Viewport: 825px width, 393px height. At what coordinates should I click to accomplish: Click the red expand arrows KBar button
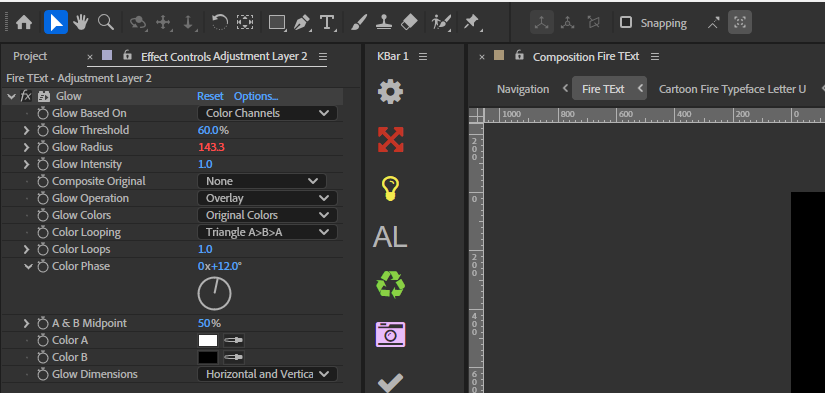click(x=390, y=139)
